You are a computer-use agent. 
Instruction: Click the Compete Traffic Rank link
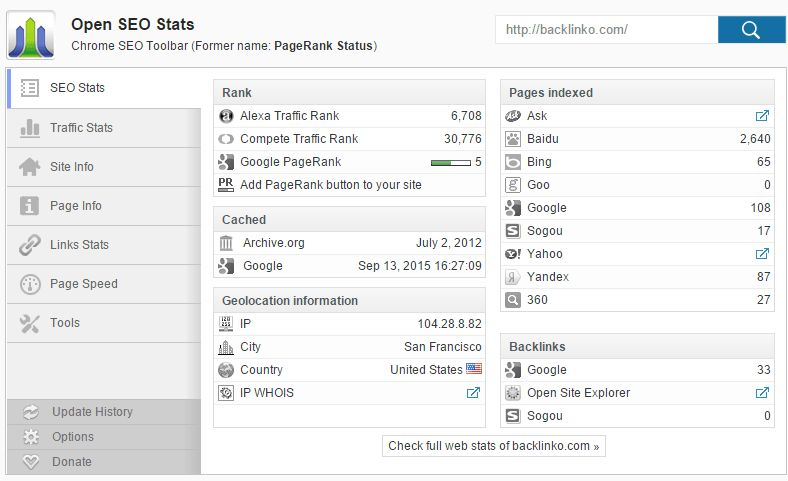[299, 139]
